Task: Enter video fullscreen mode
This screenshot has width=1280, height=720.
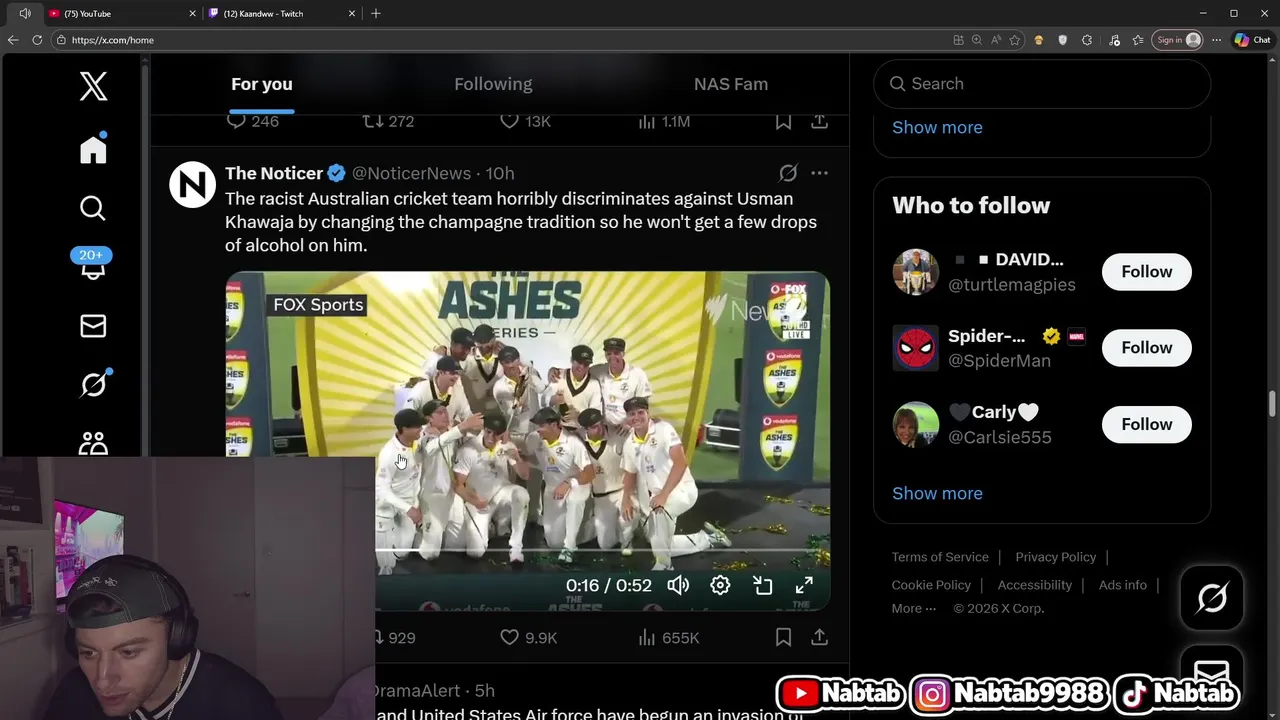Action: tap(804, 585)
